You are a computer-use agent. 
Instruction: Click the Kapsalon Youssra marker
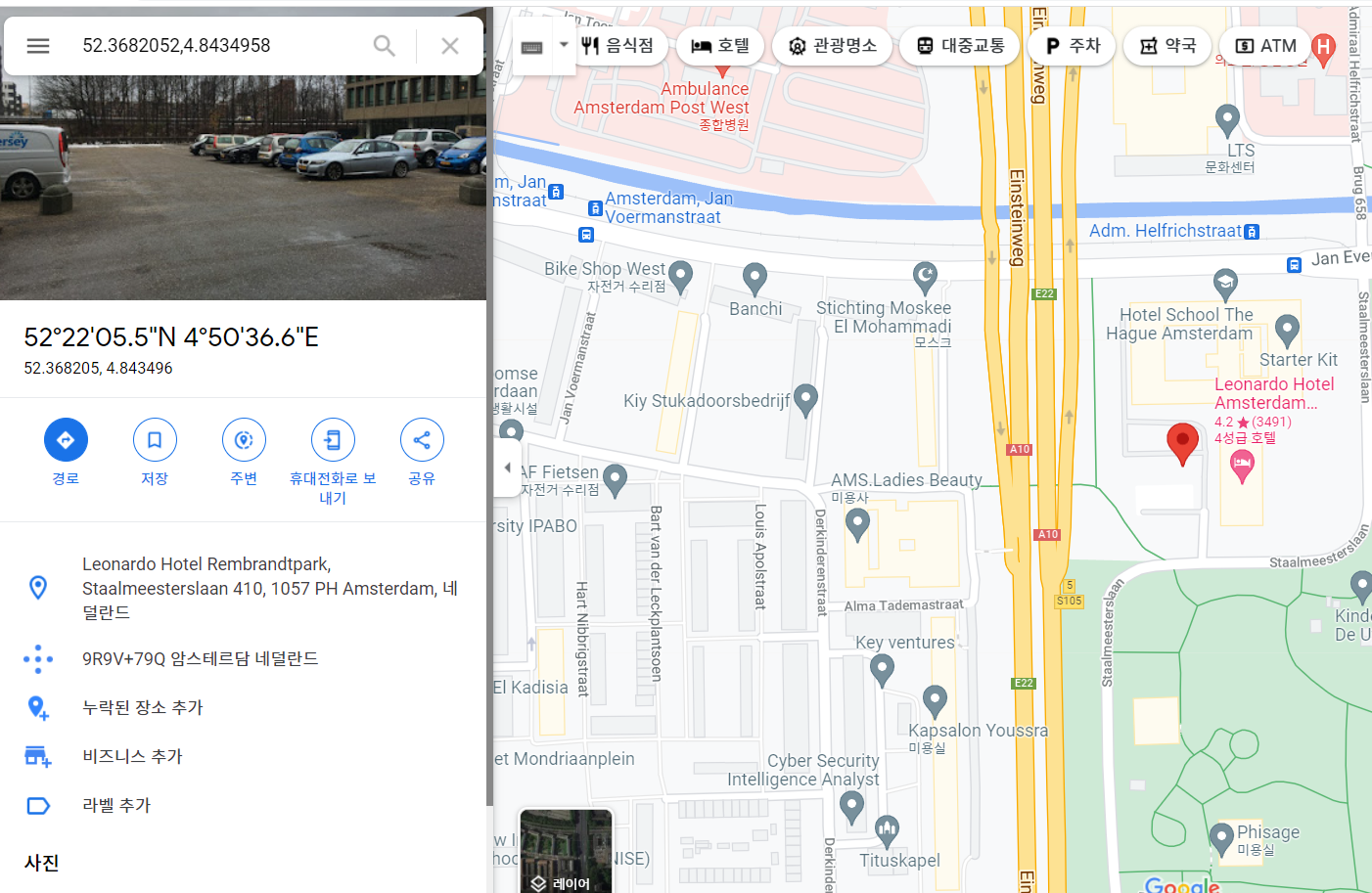(935, 701)
